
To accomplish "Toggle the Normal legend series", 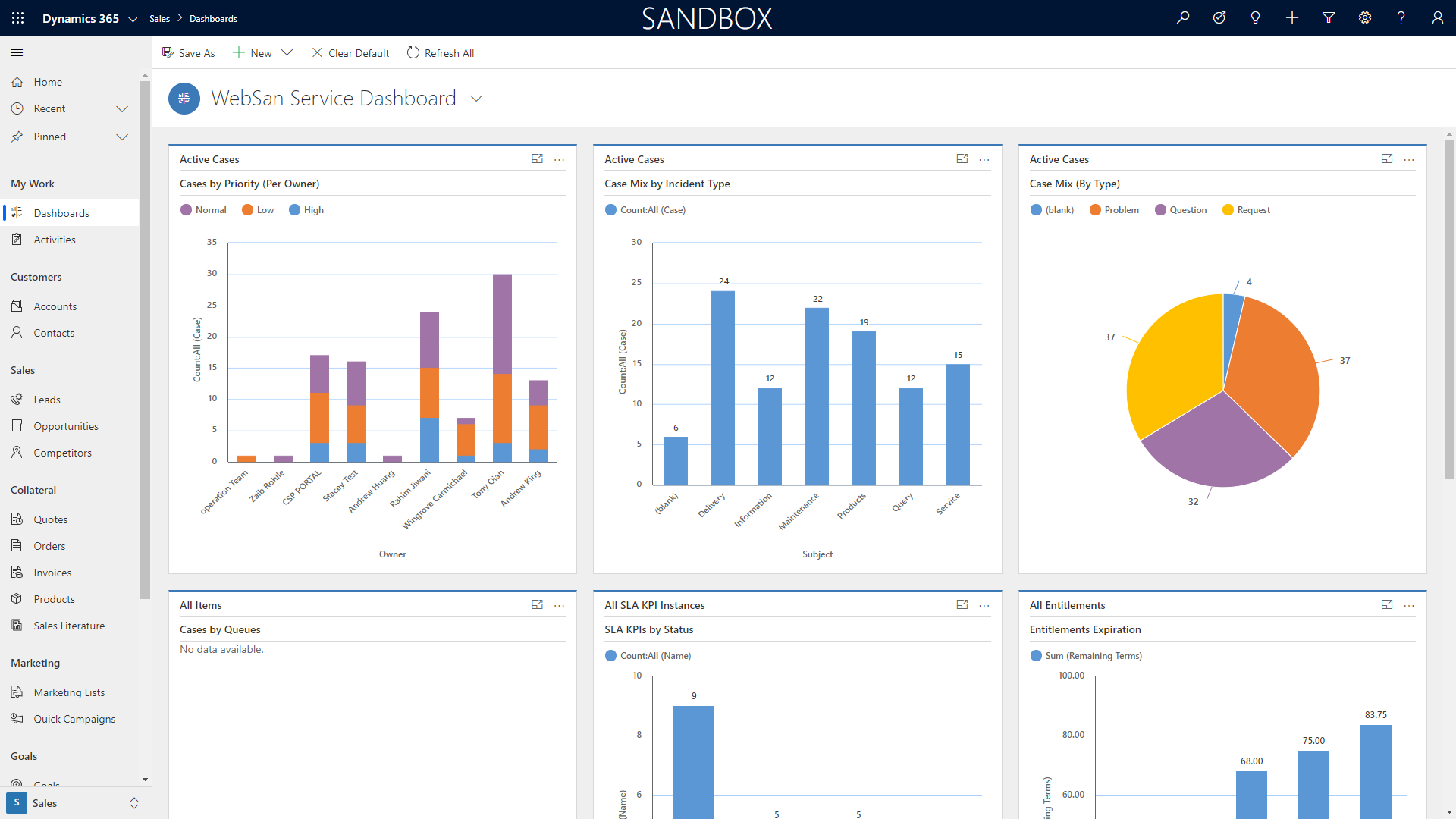I will (x=203, y=210).
